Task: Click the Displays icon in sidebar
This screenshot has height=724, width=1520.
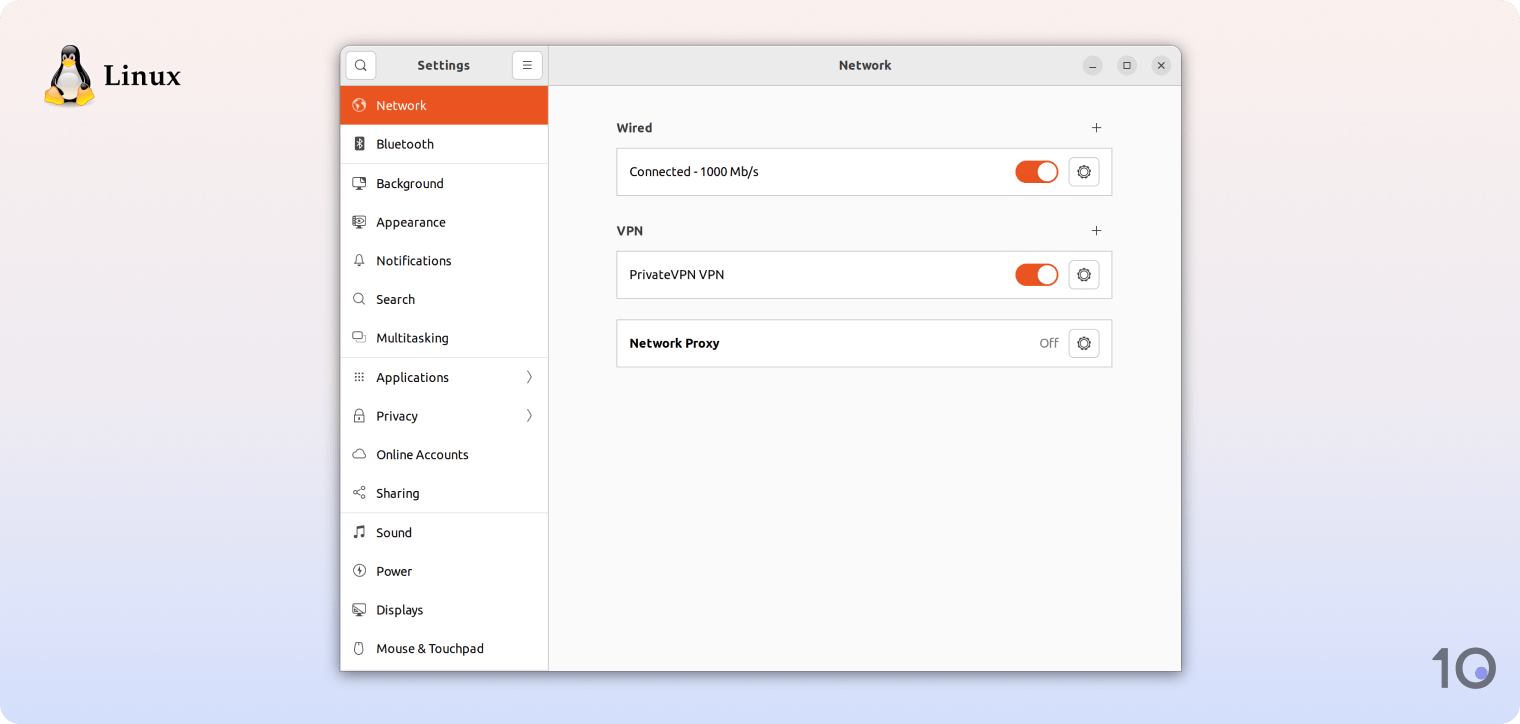Action: click(359, 610)
